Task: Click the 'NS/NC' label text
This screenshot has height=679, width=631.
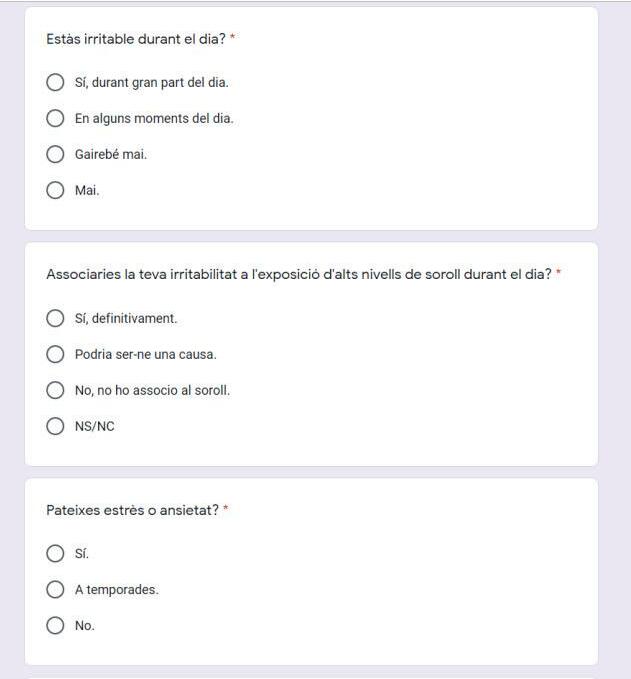Action: 95,426
